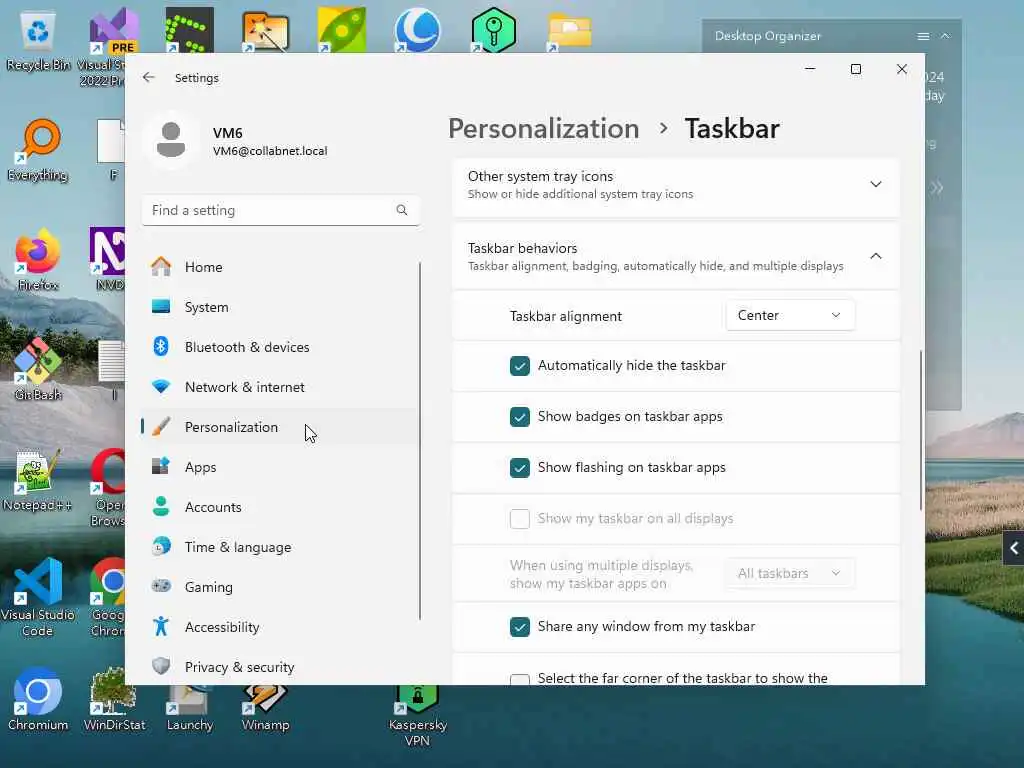Select the Recycle Bin desktop icon
This screenshot has width=1024, height=768.
[x=38, y=40]
